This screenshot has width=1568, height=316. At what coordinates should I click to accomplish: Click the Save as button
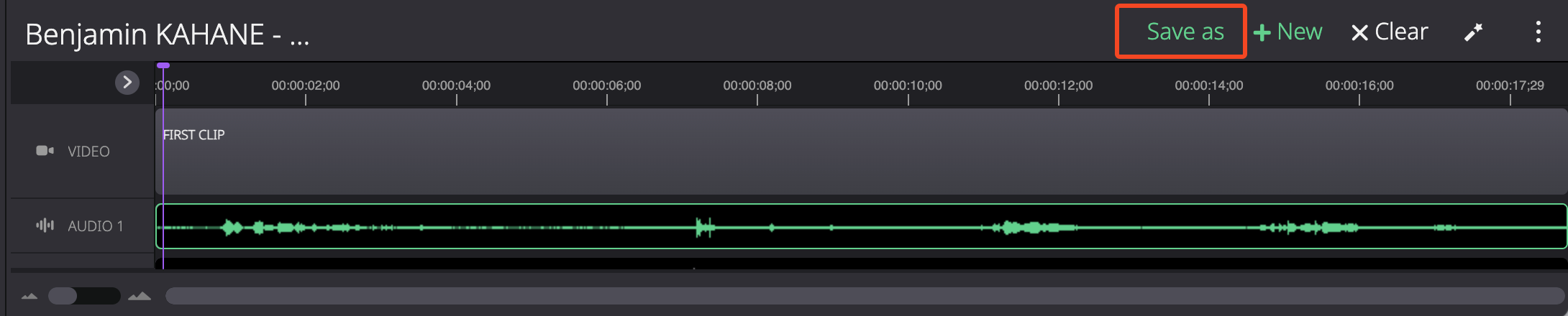[1185, 32]
